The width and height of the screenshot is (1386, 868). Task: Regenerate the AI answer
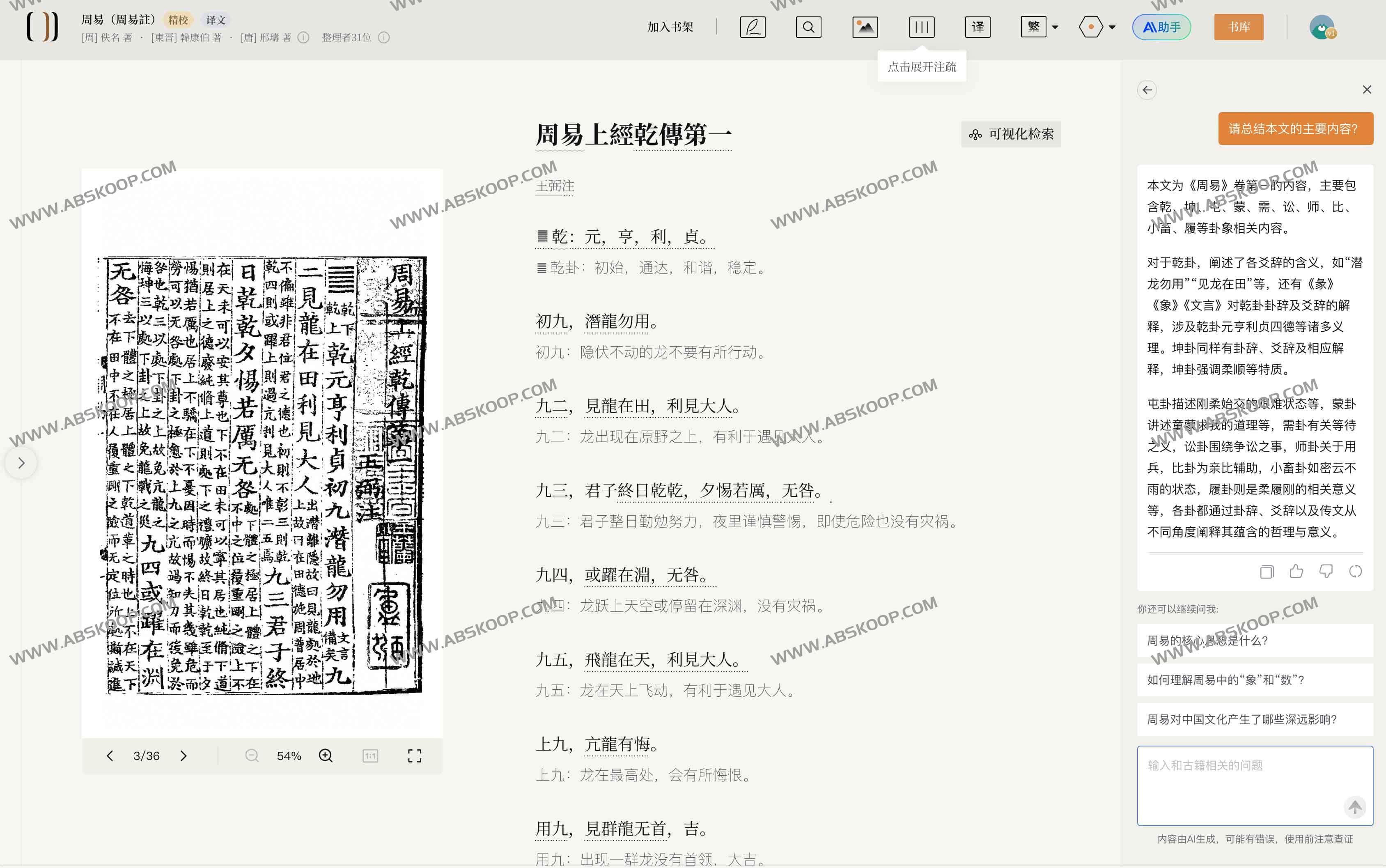tap(1356, 571)
